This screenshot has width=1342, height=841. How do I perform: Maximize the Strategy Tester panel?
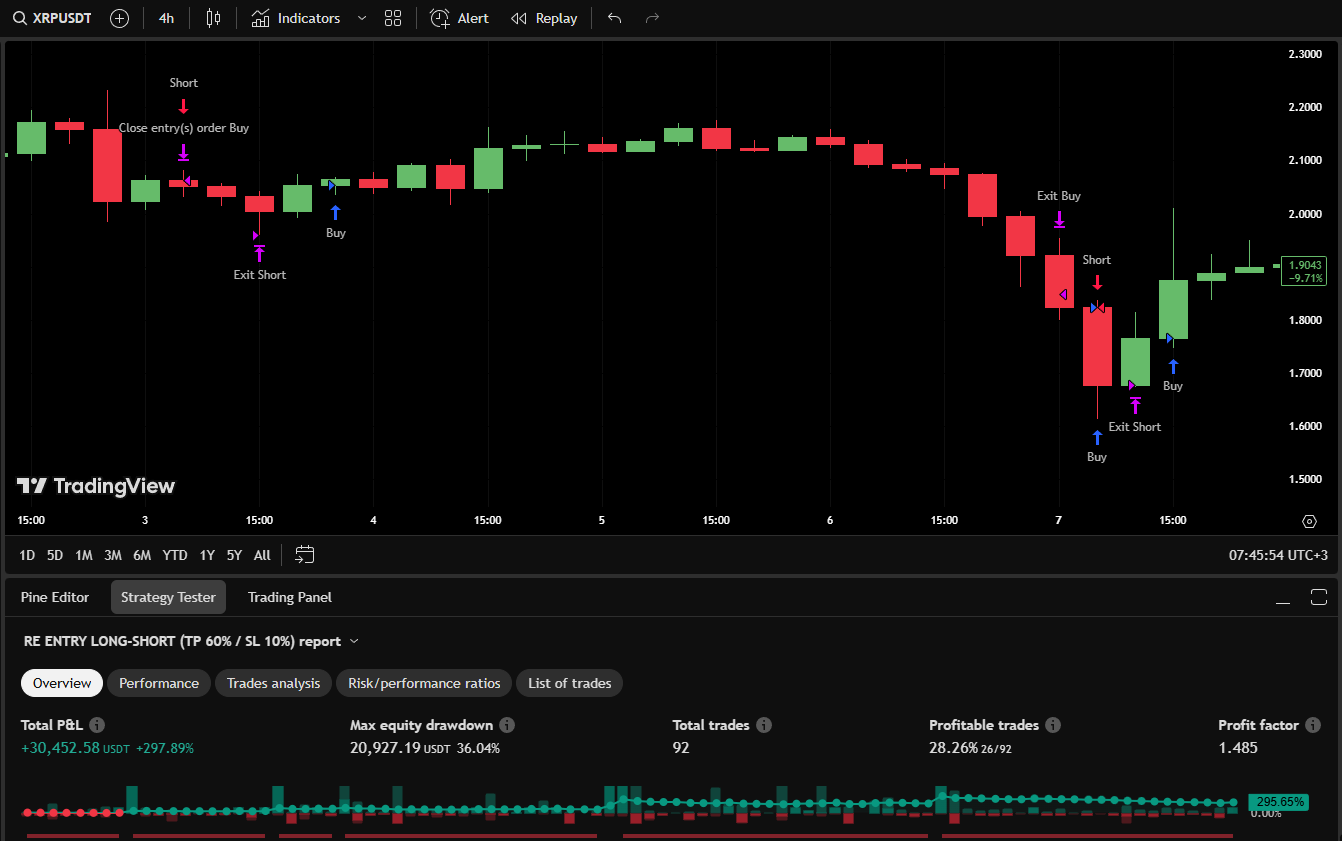pyautogui.click(x=1318, y=597)
